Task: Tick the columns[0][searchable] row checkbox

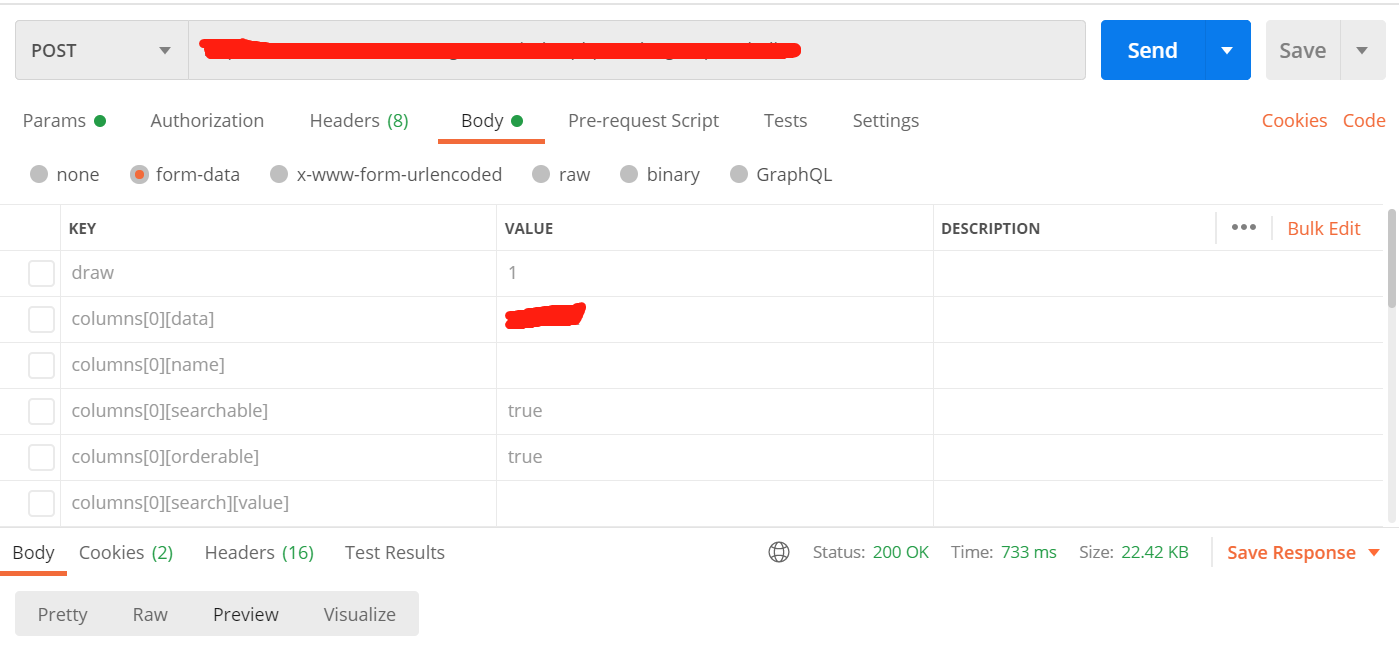Action: coord(41,411)
